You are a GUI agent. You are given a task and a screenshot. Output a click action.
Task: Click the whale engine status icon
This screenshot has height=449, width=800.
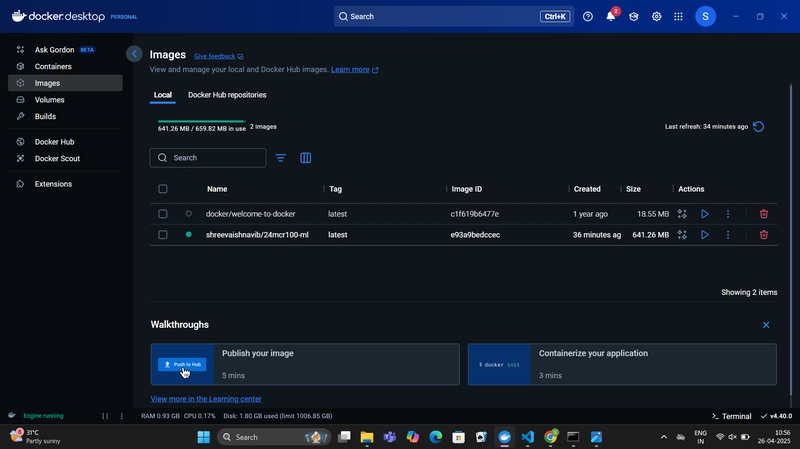pos(12,415)
